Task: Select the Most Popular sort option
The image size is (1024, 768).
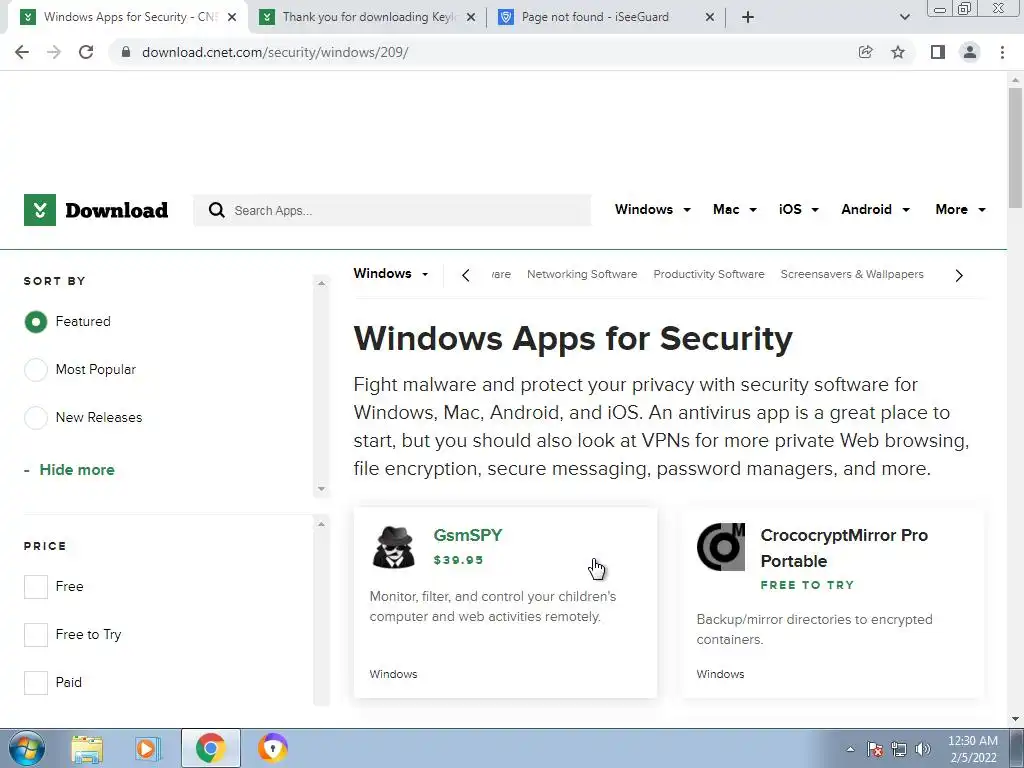Action: click(x=36, y=370)
